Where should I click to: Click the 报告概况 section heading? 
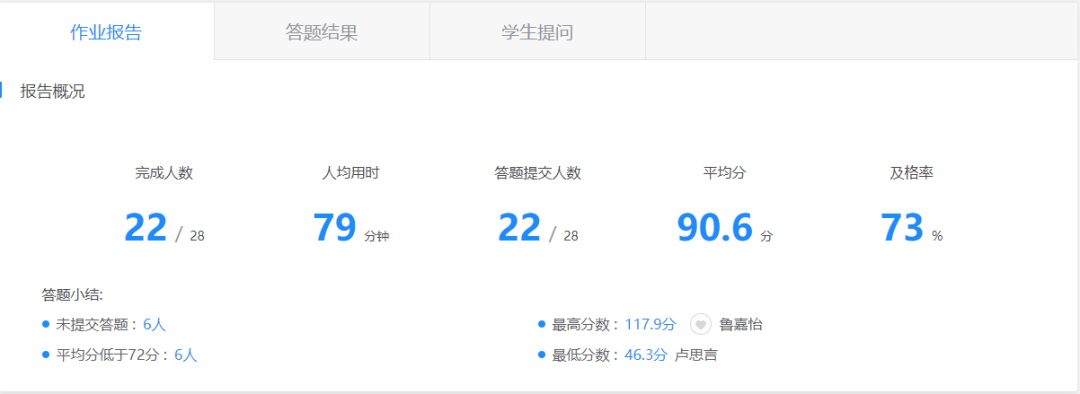[52, 92]
